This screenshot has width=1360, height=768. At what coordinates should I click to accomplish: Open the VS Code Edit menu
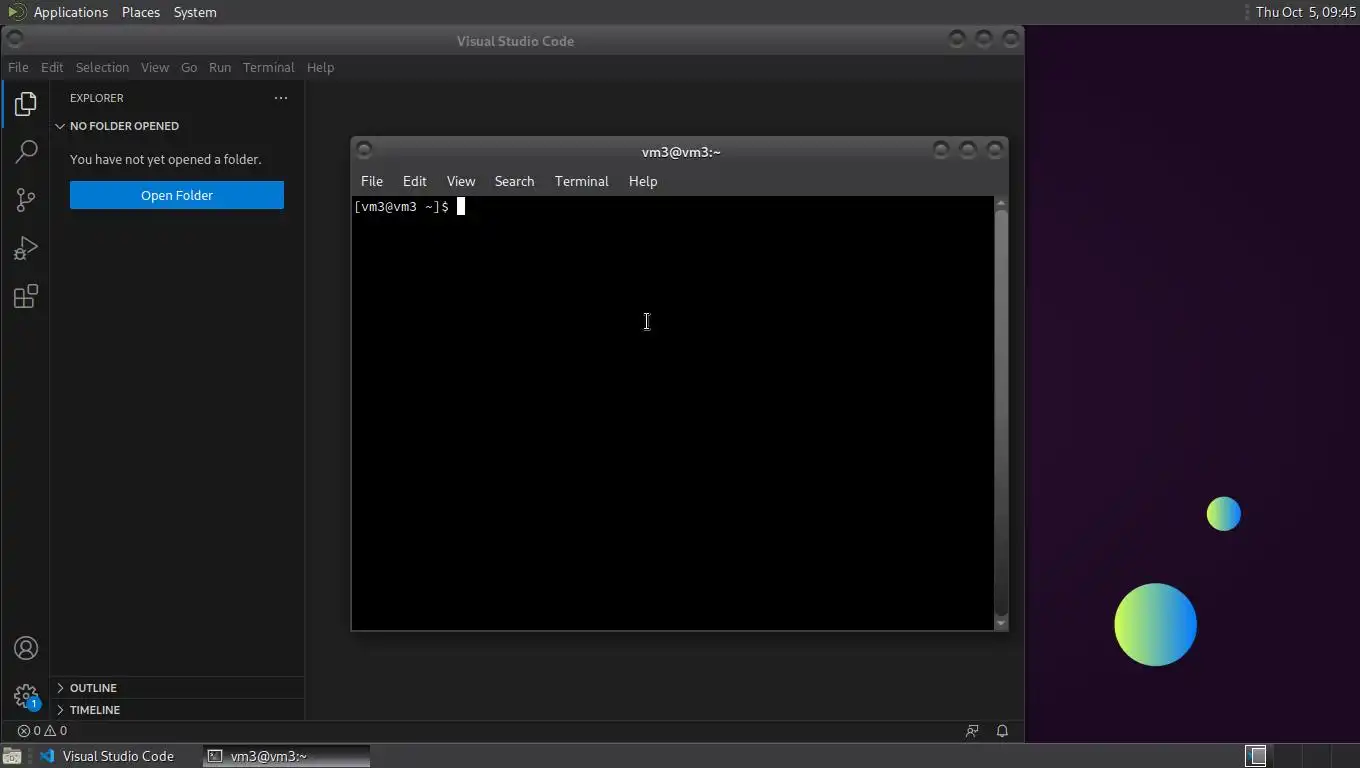(52, 67)
